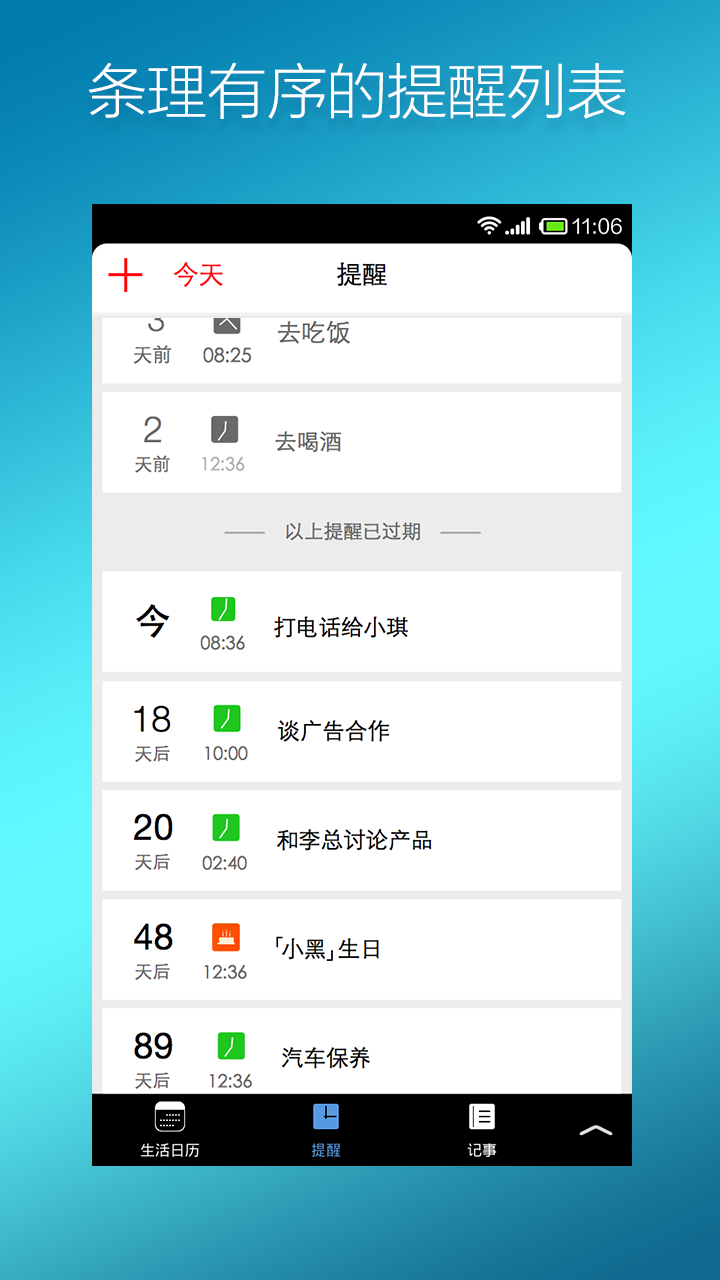This screenshot has height=1280, width=720.
Task: Tap green clock icon beside 和李总讨论产品
Action: click(x=226, y=827)
